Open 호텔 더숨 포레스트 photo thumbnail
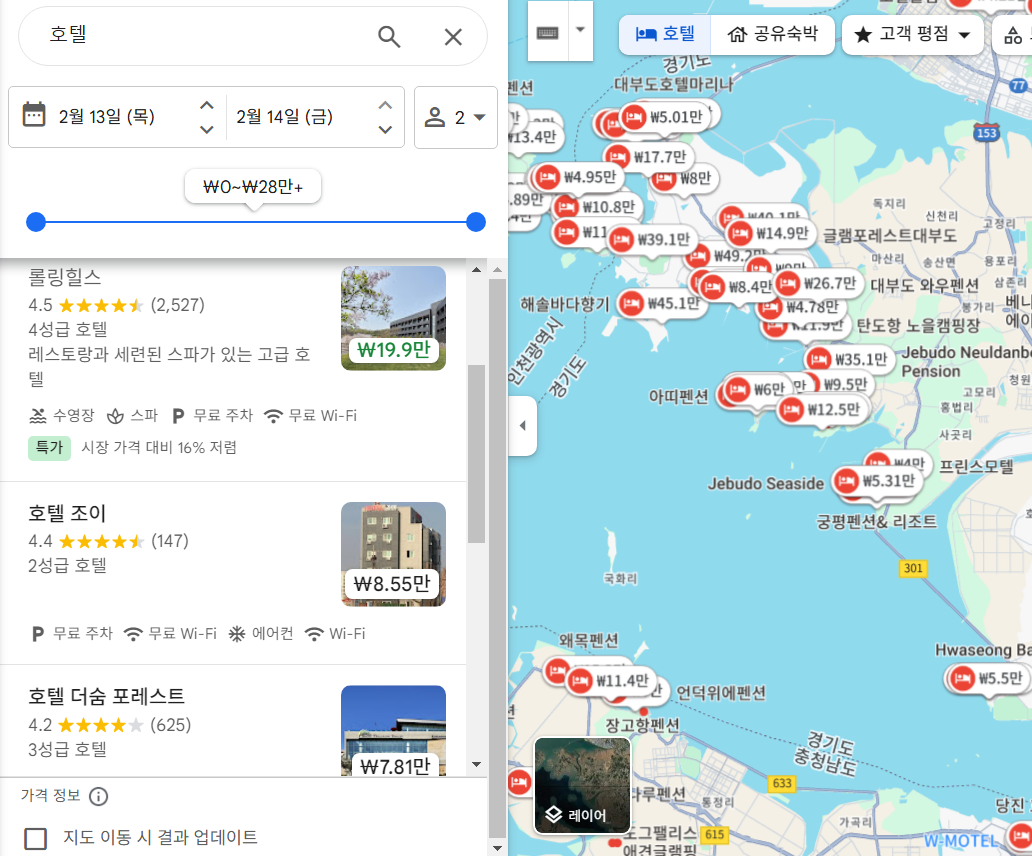The height and width of the screenshot is (856, 1032). 393,730
